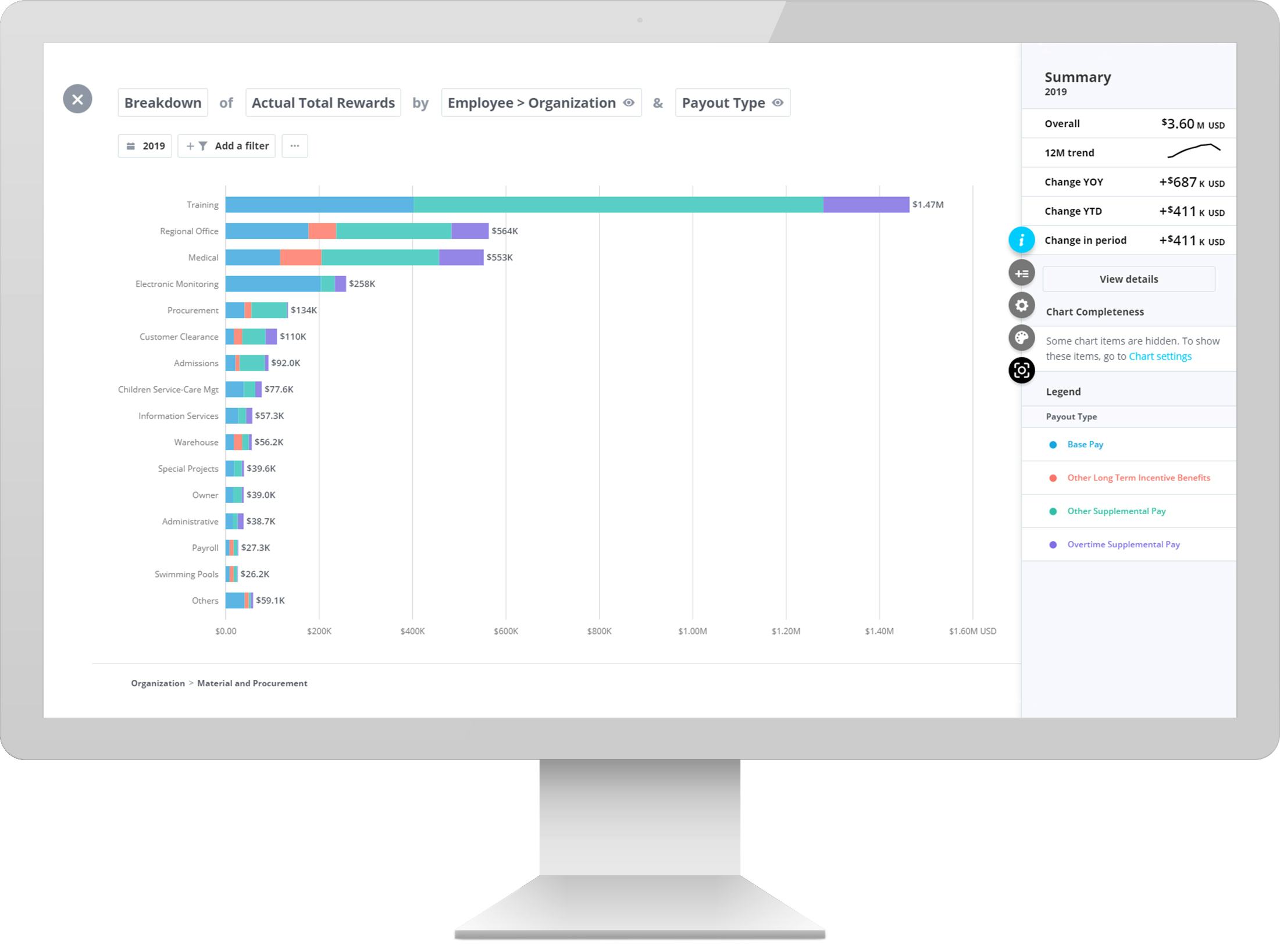Close the analysis with the X button
The image size is (1280, 952).
coord(77,99)
